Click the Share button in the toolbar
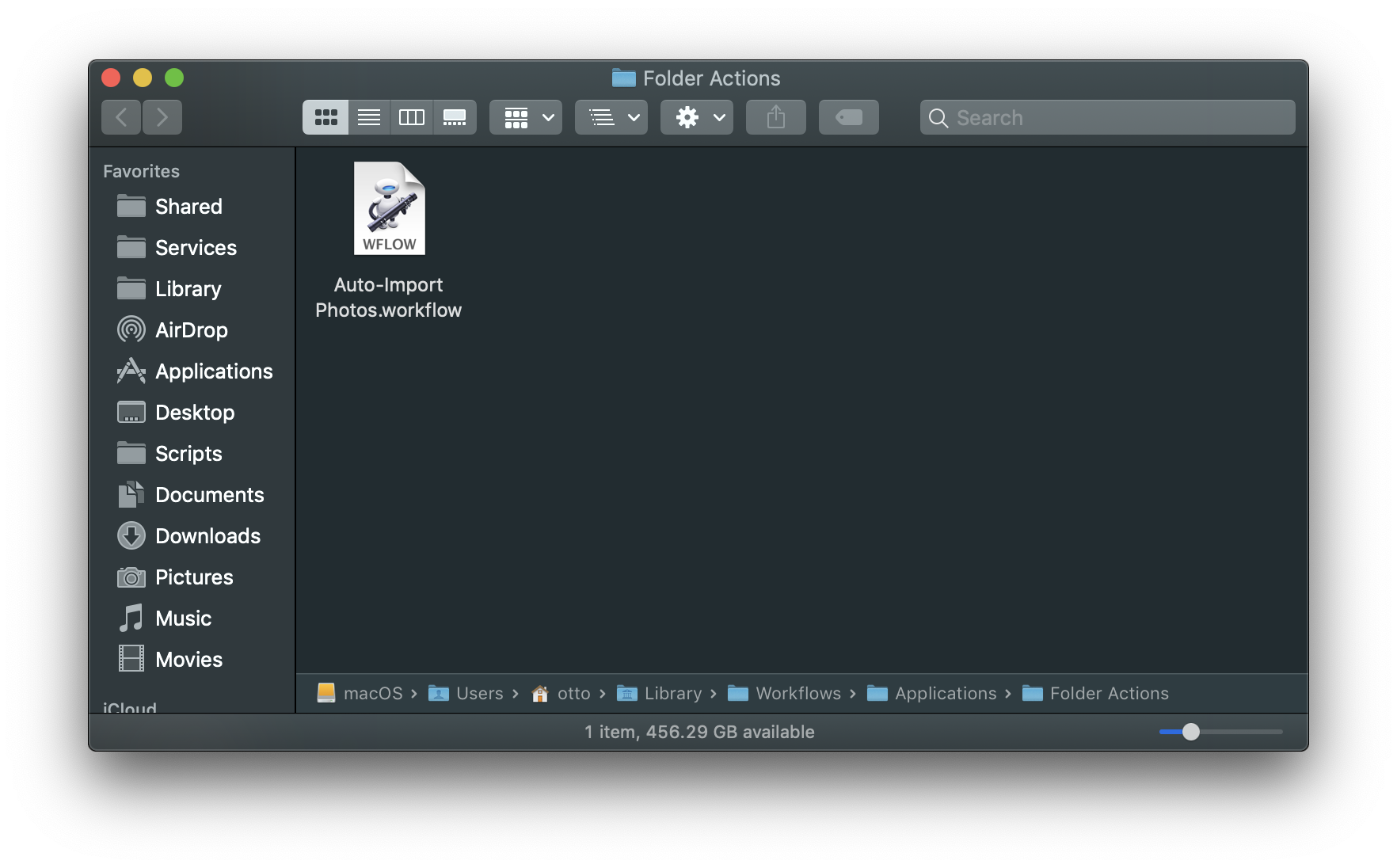Screen dimensions: 1397x868 [x=775, y=117]
